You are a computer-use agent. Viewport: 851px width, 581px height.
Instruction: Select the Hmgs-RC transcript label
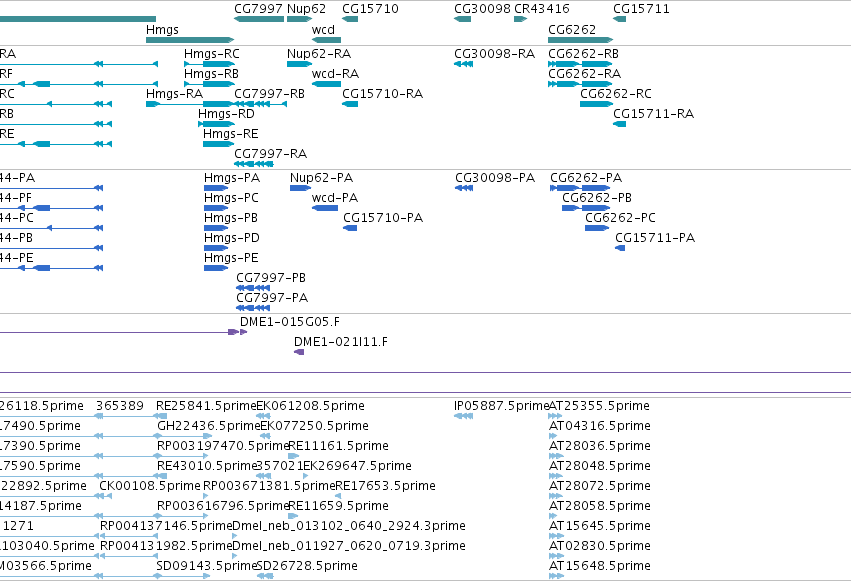coord(212,54)
